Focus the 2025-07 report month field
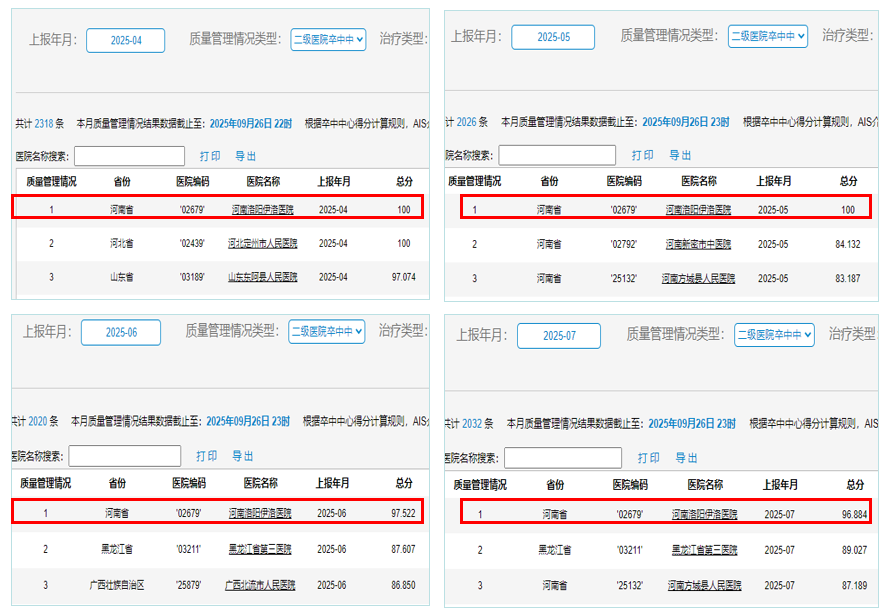Screen dimensions: 886x615 pos(559,336)
